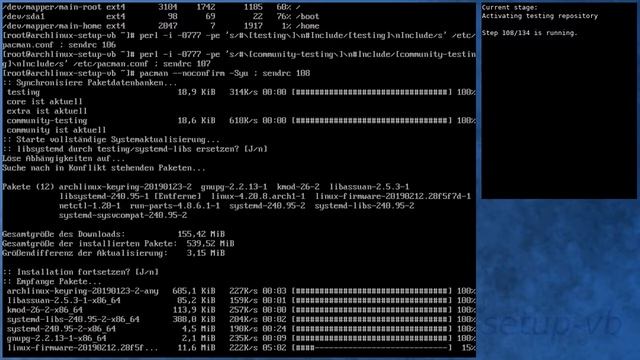
Task: Click 'kmod-26-2-x86_64' download row name
Action: point(44,310)
